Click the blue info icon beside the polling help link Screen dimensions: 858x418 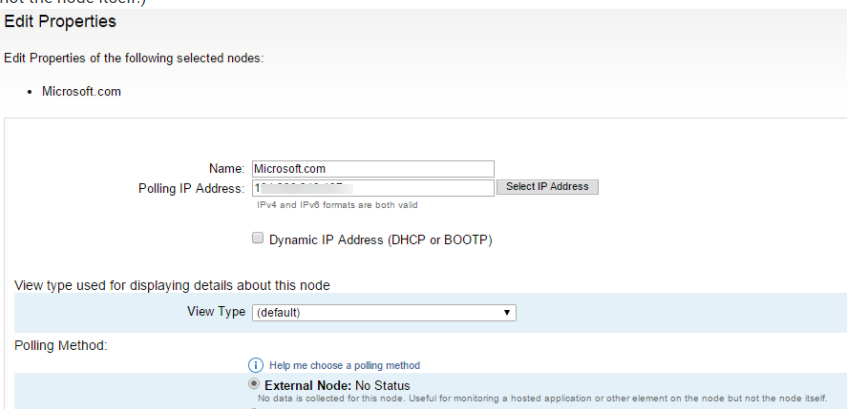coord(256,365)
